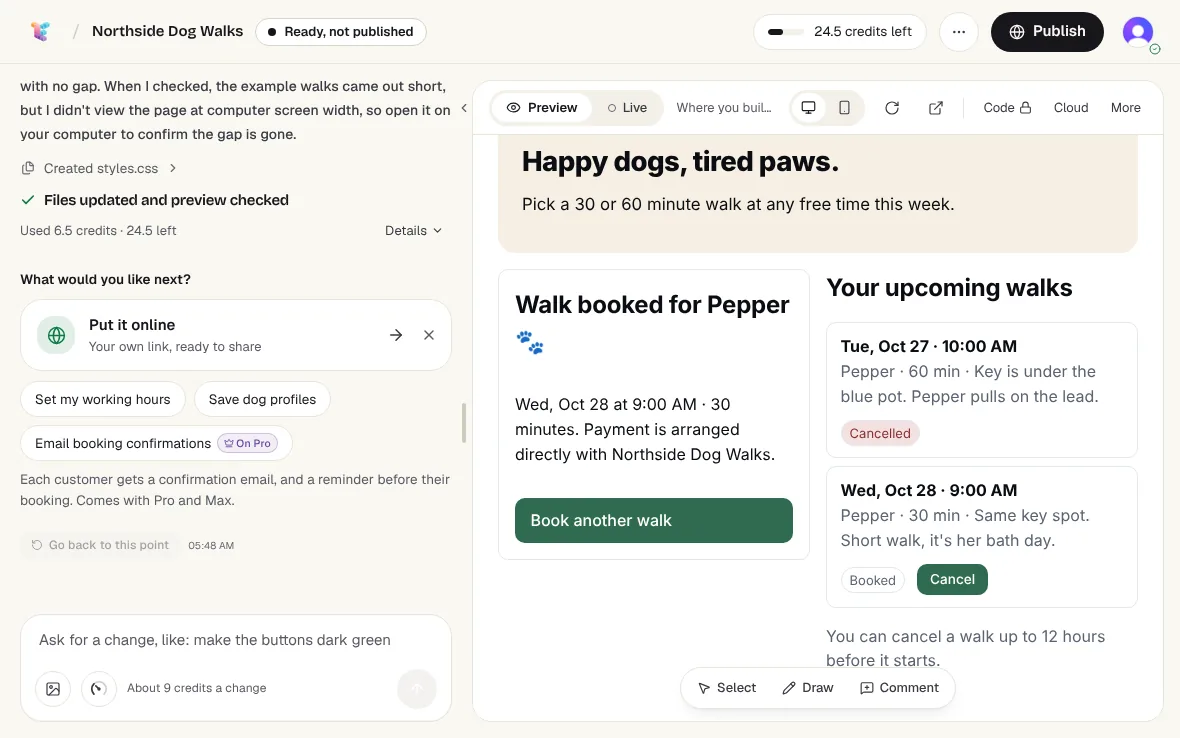
Task: Open the Cloud tab
Action: point(1071,108)
